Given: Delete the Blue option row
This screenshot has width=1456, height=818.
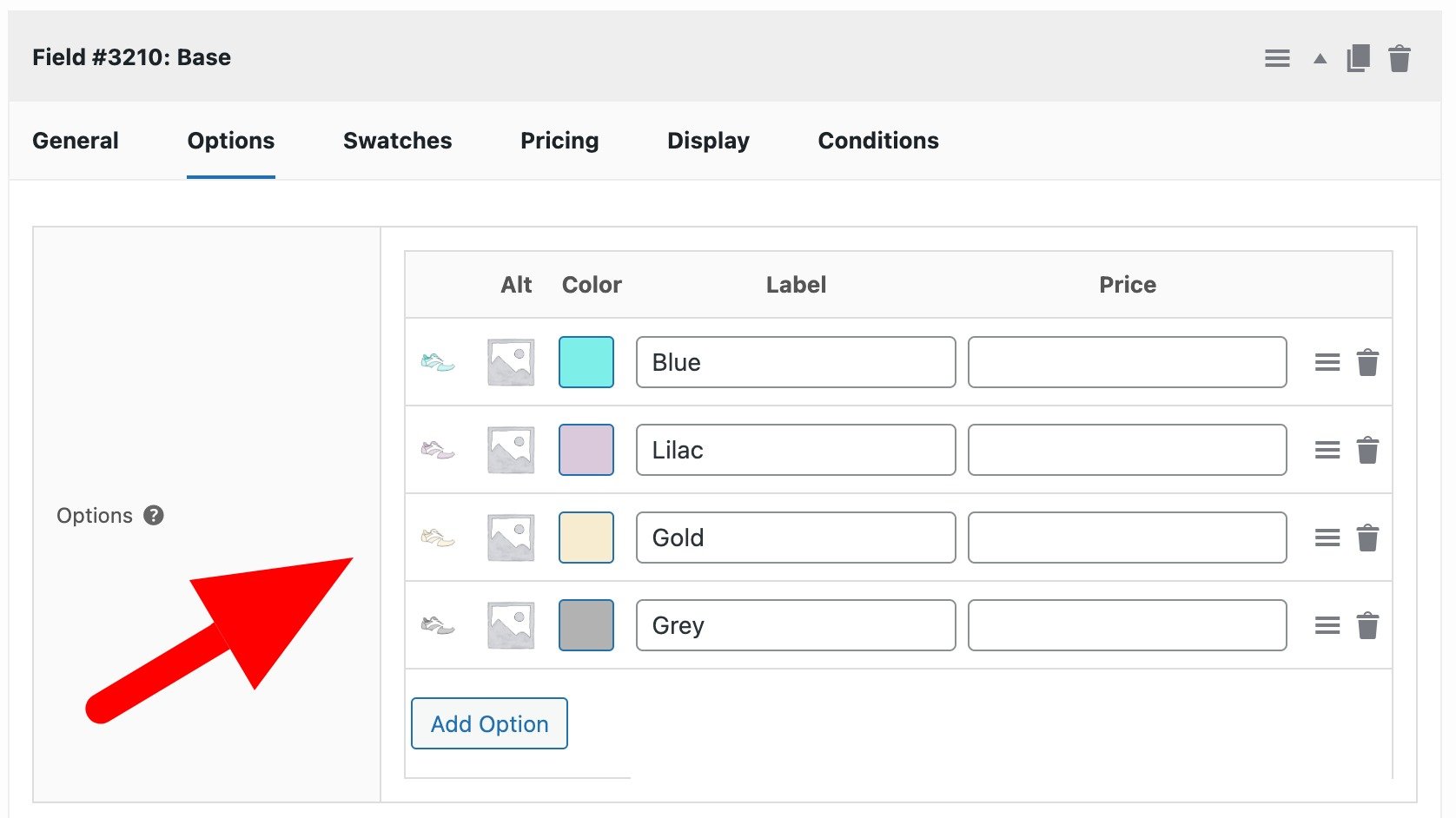Looking at the screenshot, I should tap(1368, 363).
